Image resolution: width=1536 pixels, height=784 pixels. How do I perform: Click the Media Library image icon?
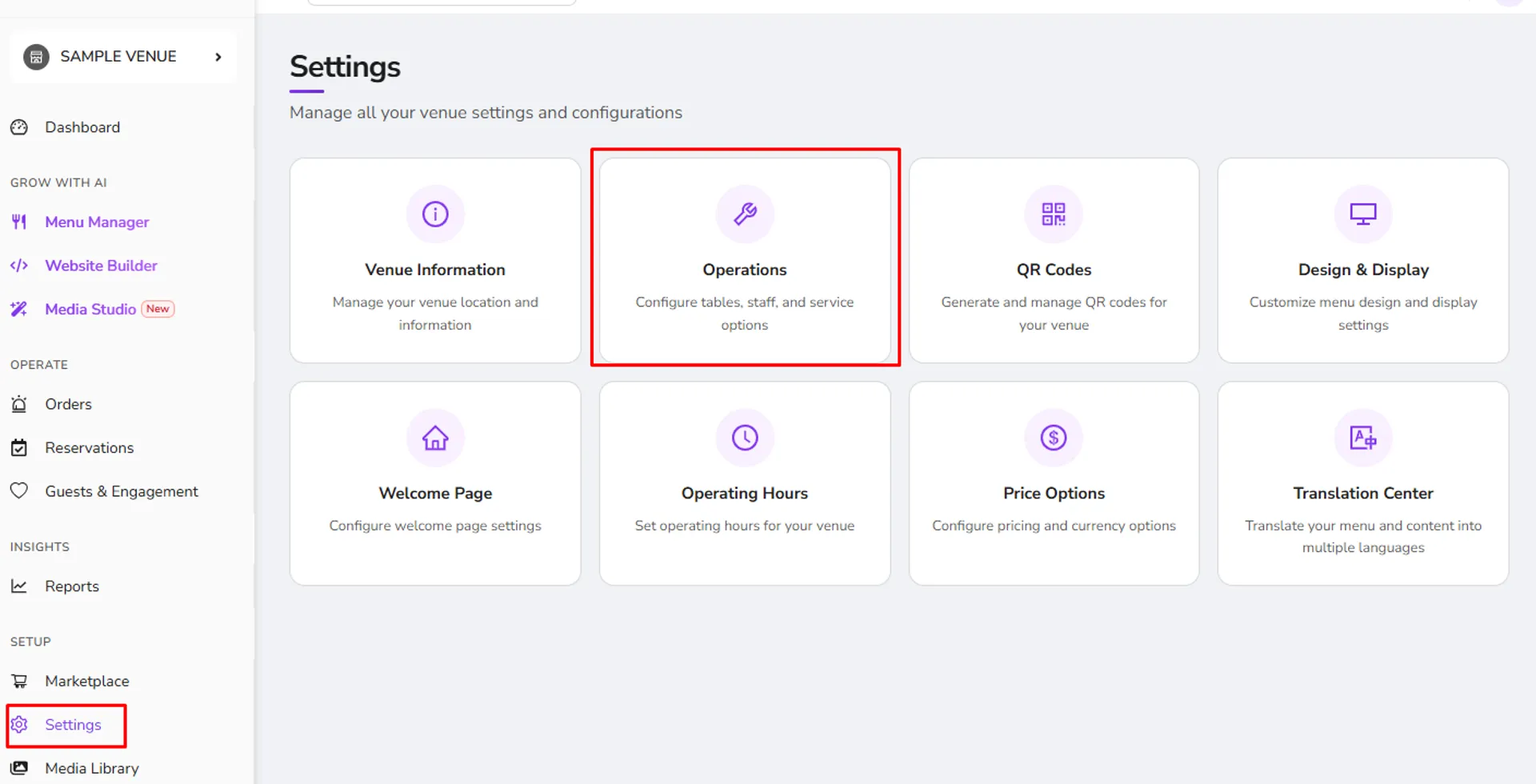(19, 768)
